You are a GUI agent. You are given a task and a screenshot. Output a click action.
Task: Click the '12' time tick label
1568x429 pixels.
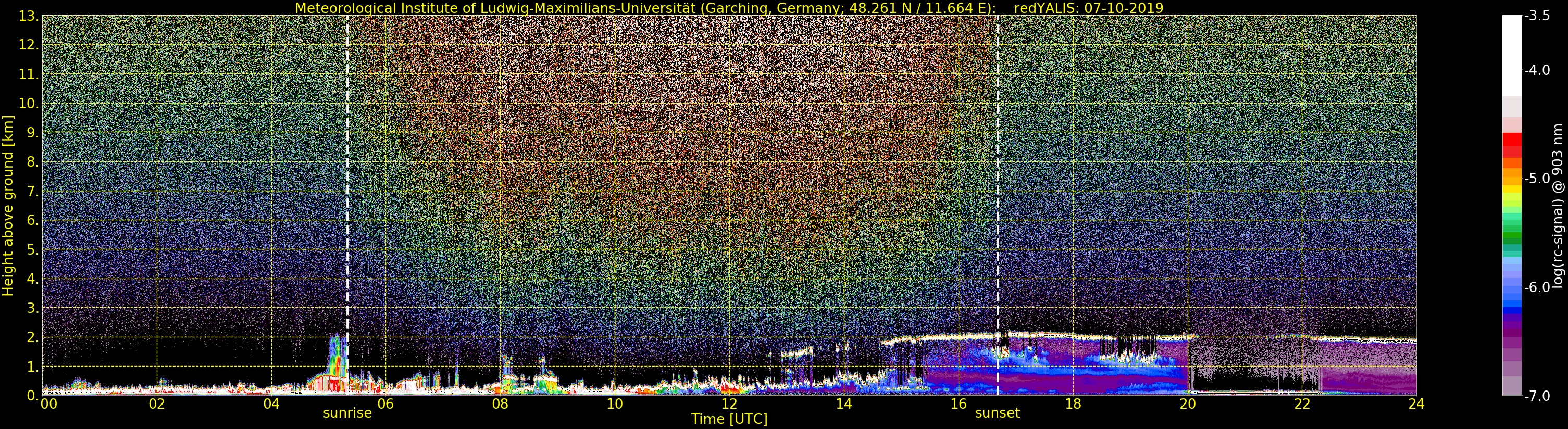point(729,403)
